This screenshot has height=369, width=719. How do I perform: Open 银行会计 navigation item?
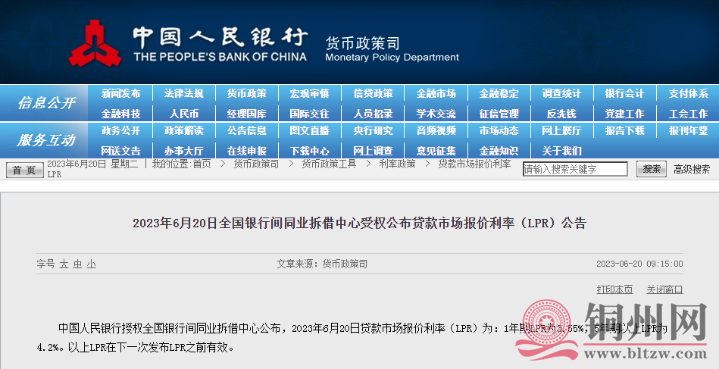click(625, 94)
